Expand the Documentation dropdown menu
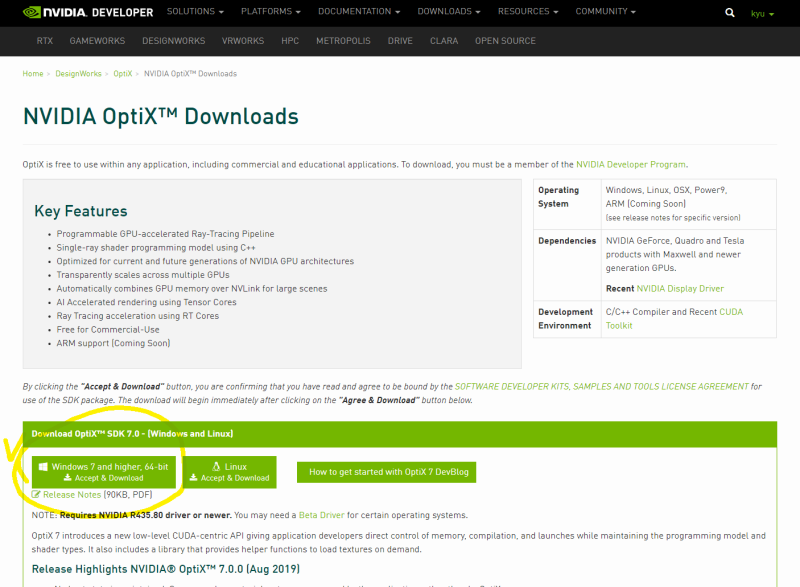Viewport: 800px width, 587px height. click(x=359, y=11)
